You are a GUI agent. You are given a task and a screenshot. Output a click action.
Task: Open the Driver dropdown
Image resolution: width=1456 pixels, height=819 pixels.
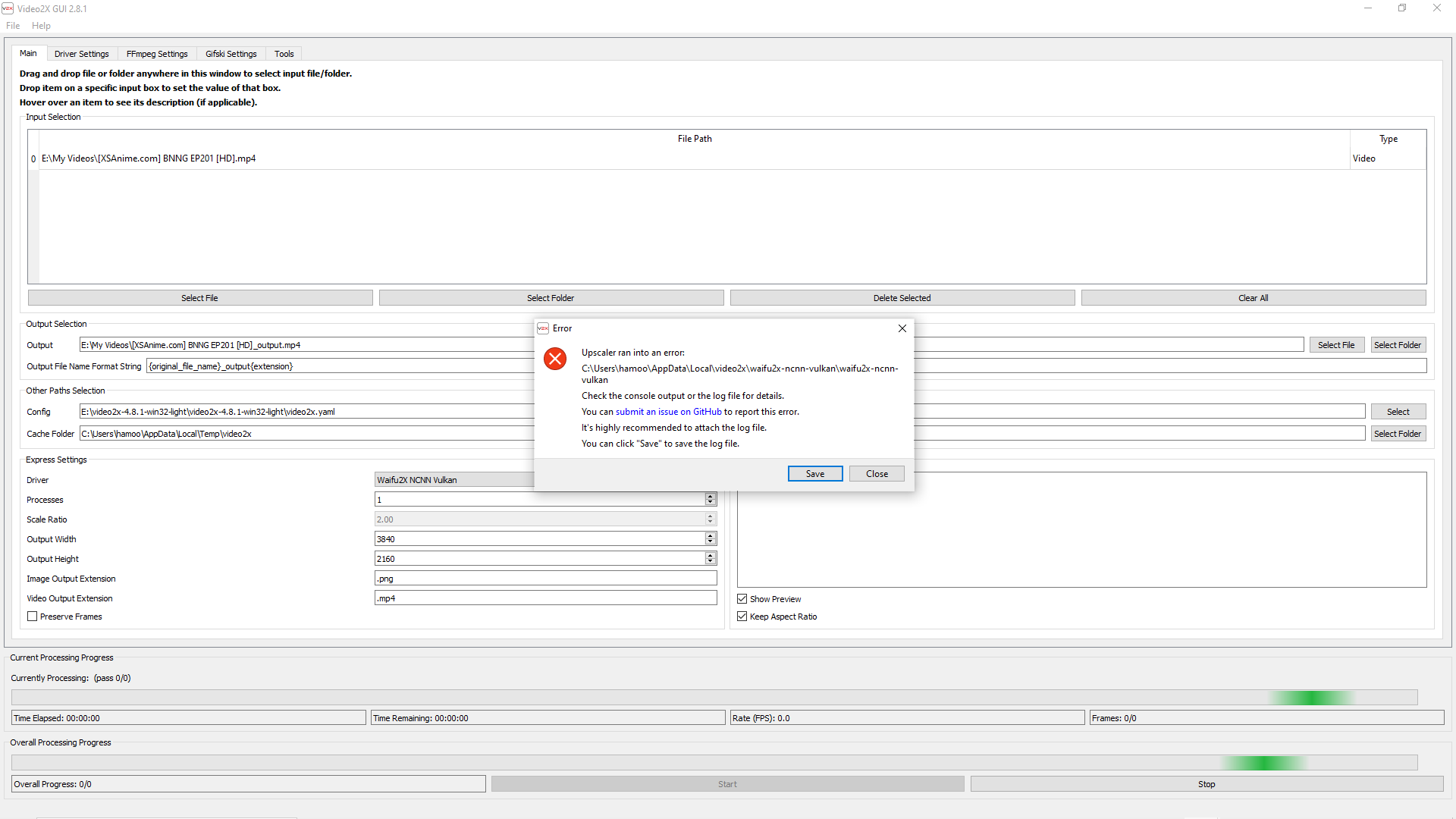point(455,480)
